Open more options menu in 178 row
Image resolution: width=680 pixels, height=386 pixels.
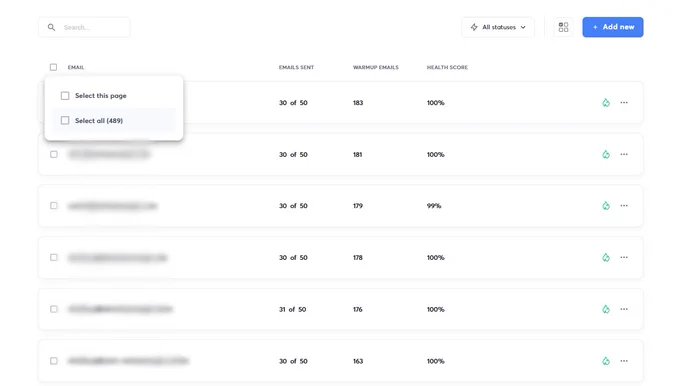tap(624, 258)
